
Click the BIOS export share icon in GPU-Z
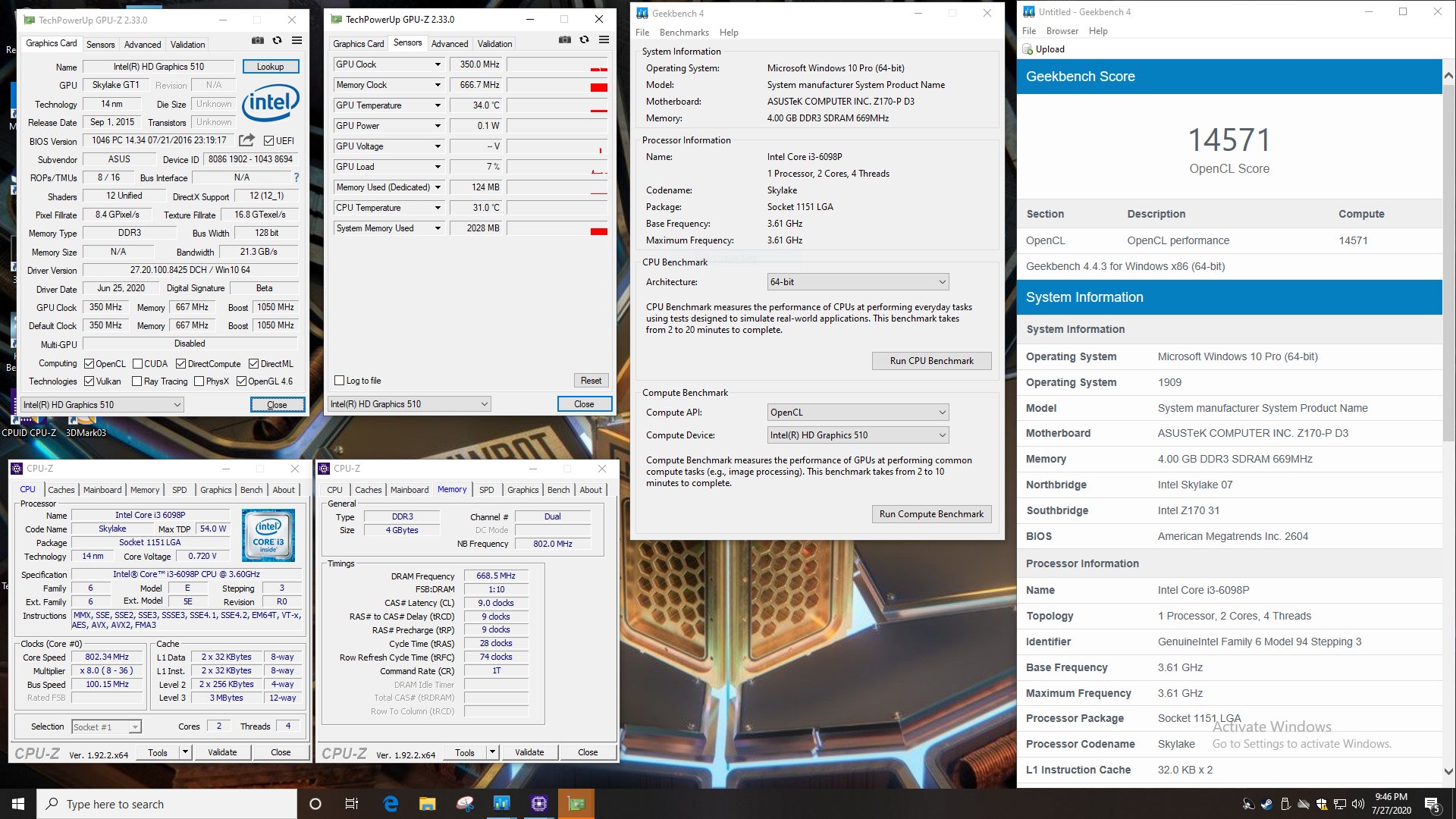click(x=246, y=140)
